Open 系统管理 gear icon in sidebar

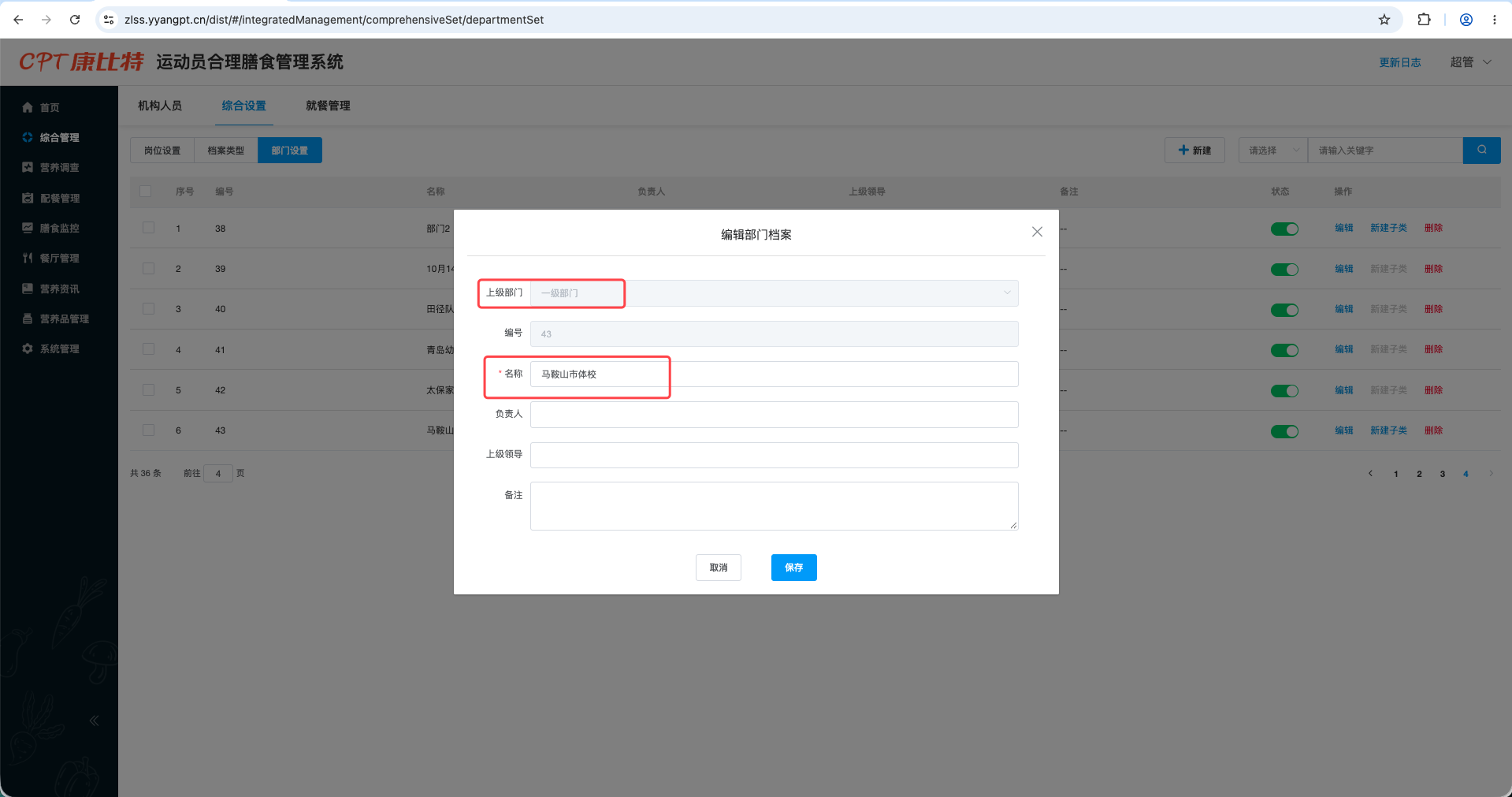point(28,348)
